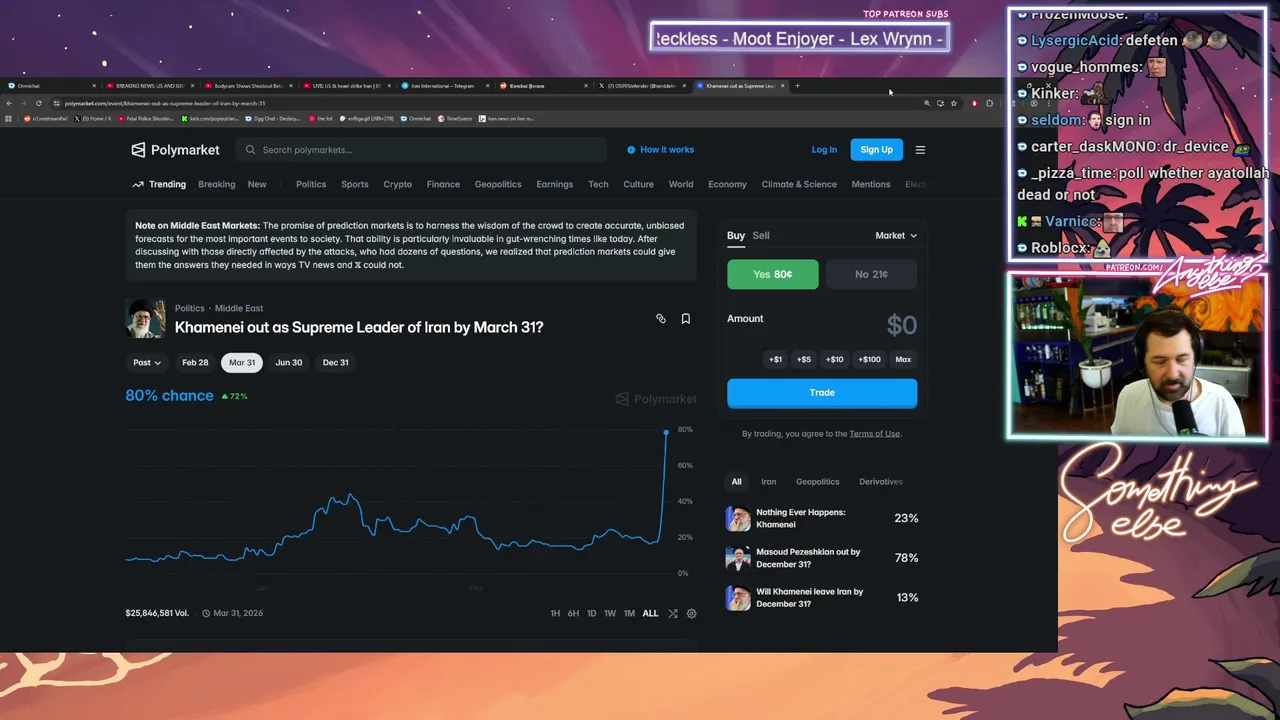Click the Search polymarkets field
Viewport: 1280px width, 720px height.
pyautogui.click(x=422, y=150)
